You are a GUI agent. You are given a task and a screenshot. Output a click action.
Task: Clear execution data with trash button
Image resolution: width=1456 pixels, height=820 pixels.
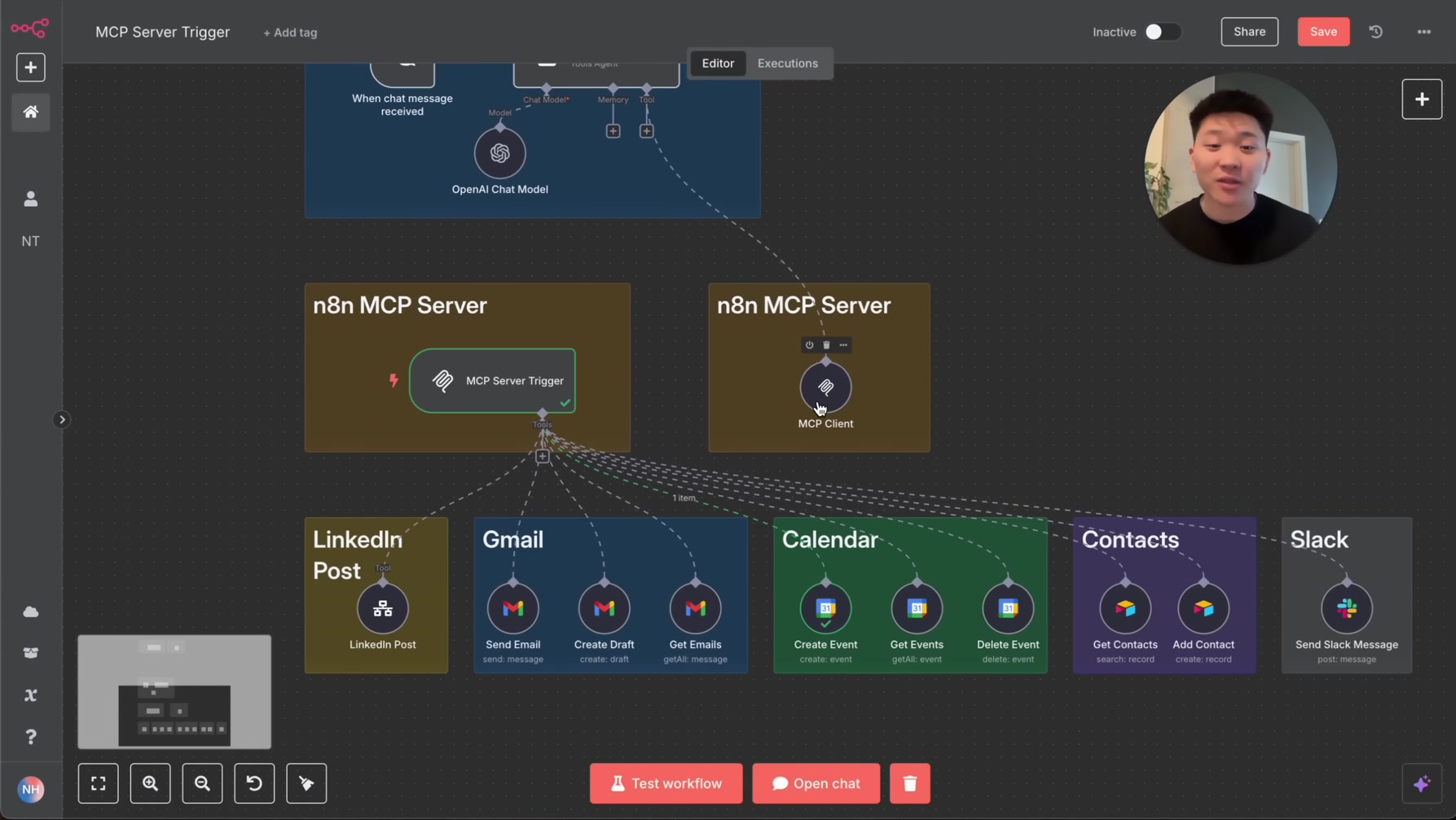point(910,783)
